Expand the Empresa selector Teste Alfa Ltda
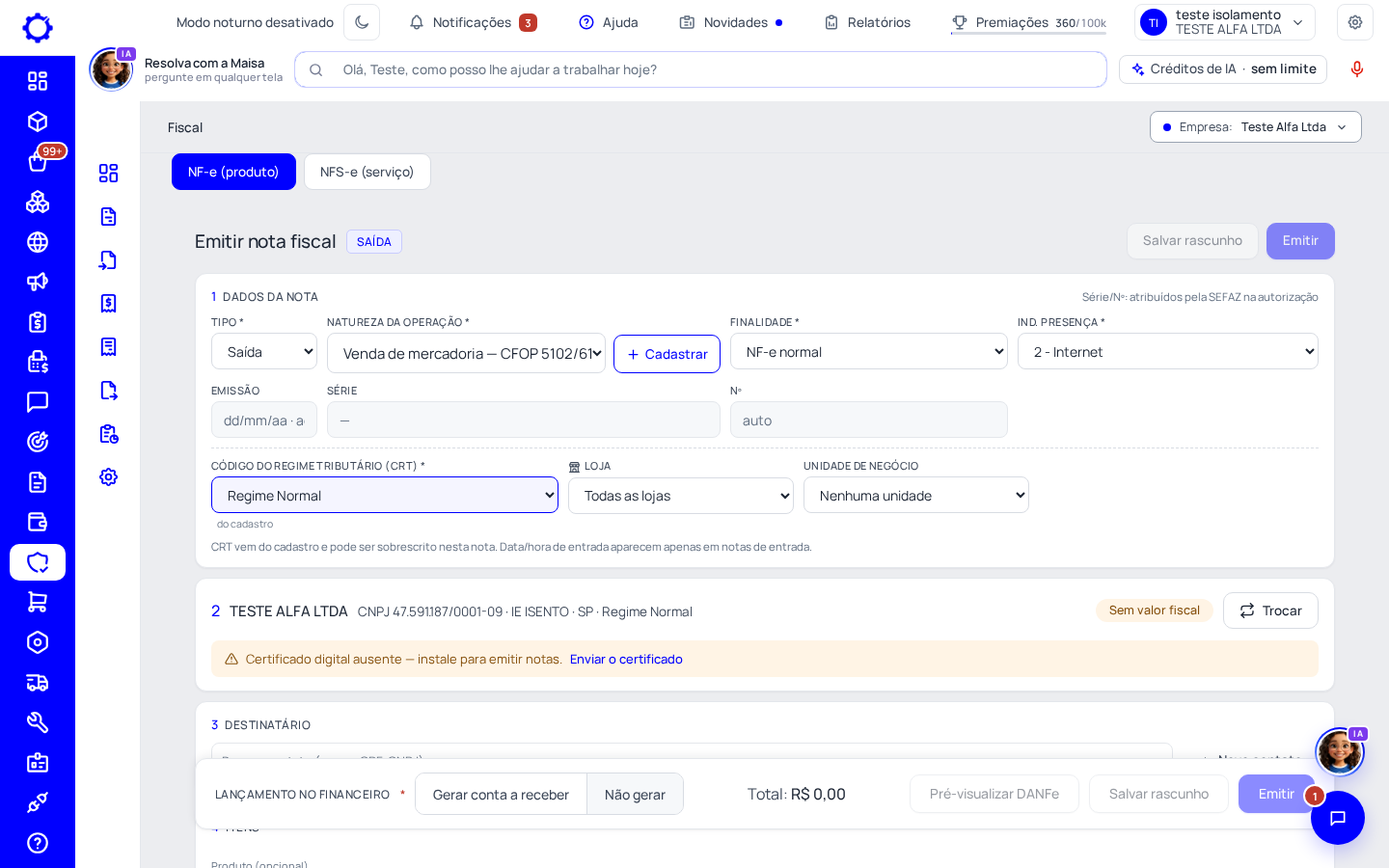Image resolution: width=1389 pixels, height=868 pixels. point(1256,127)
